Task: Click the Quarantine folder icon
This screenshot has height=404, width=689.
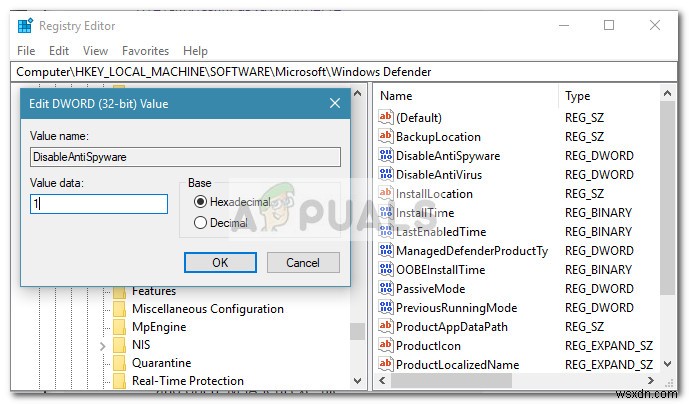Action: pos(120,363)
